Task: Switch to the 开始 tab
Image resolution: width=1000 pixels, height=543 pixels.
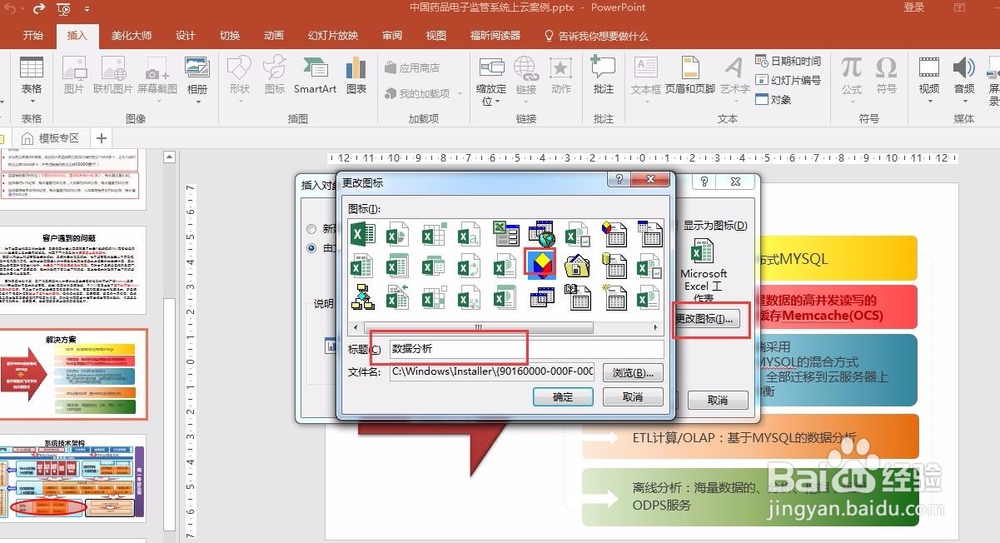Action: click(33, 36)
